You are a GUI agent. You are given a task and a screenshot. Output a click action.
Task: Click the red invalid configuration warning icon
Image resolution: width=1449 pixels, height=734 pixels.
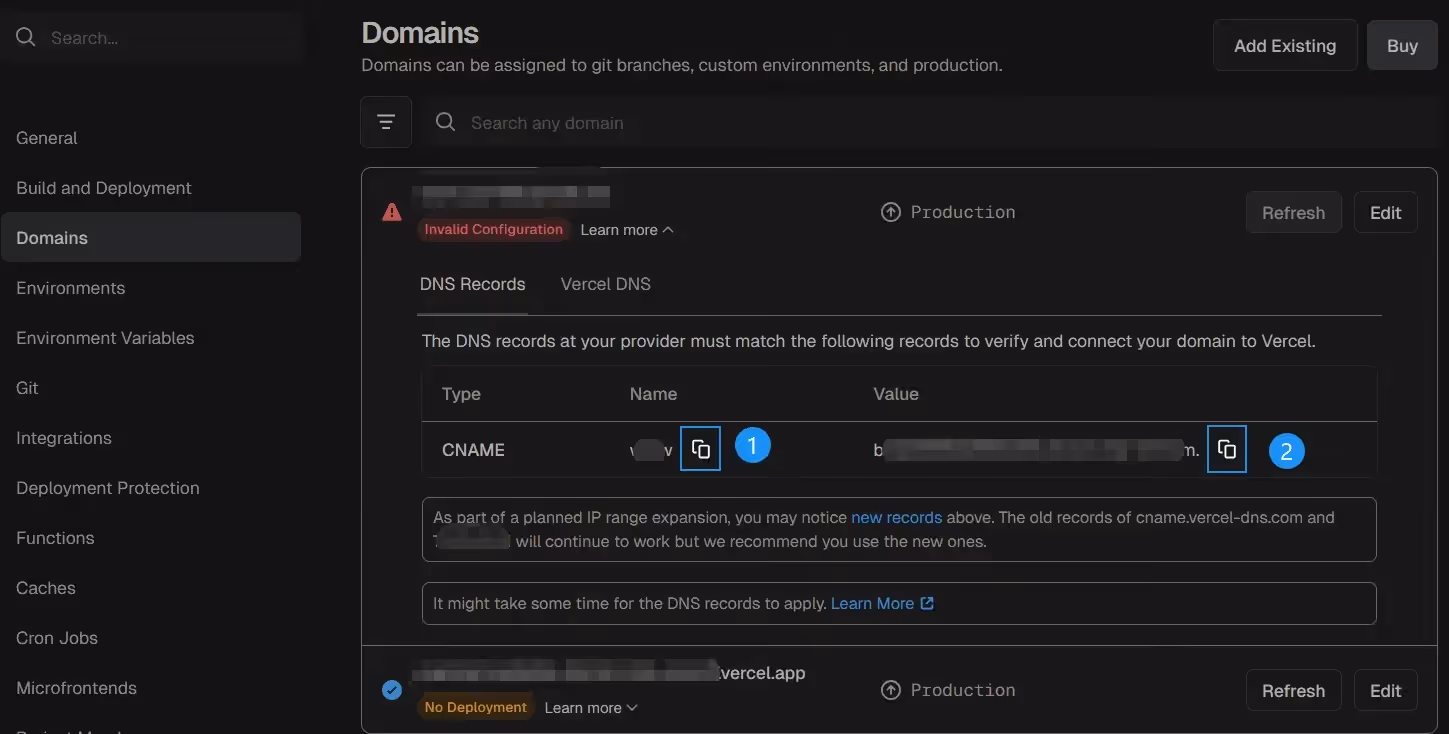pyautogui.click(x=392, y=212)
